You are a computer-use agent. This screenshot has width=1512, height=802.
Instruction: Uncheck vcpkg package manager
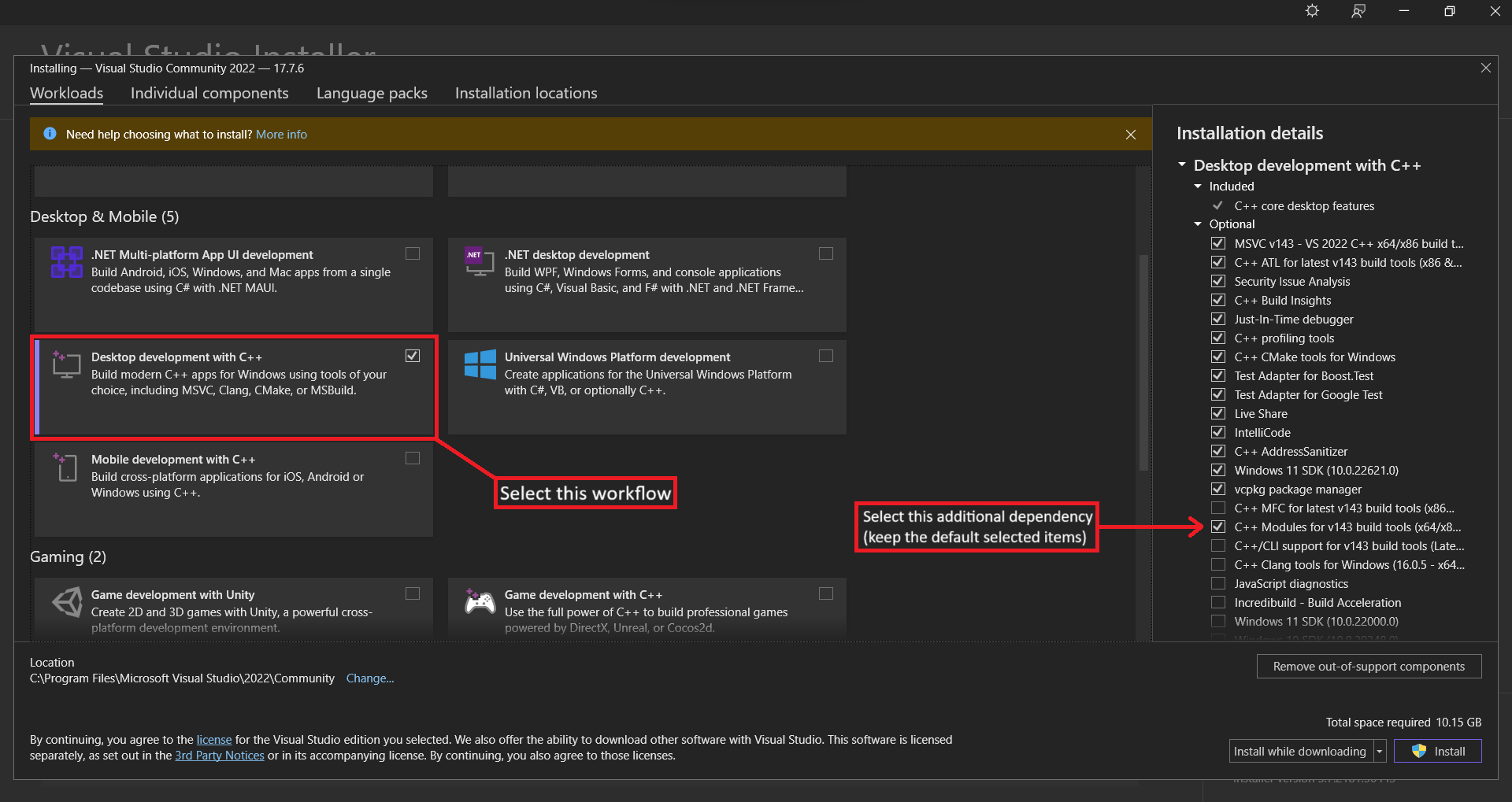point(1218,489)
